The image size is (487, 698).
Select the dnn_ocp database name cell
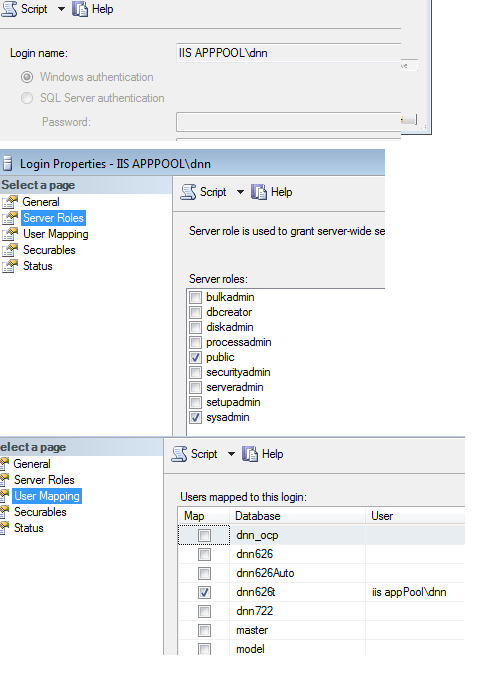[297, 535]
